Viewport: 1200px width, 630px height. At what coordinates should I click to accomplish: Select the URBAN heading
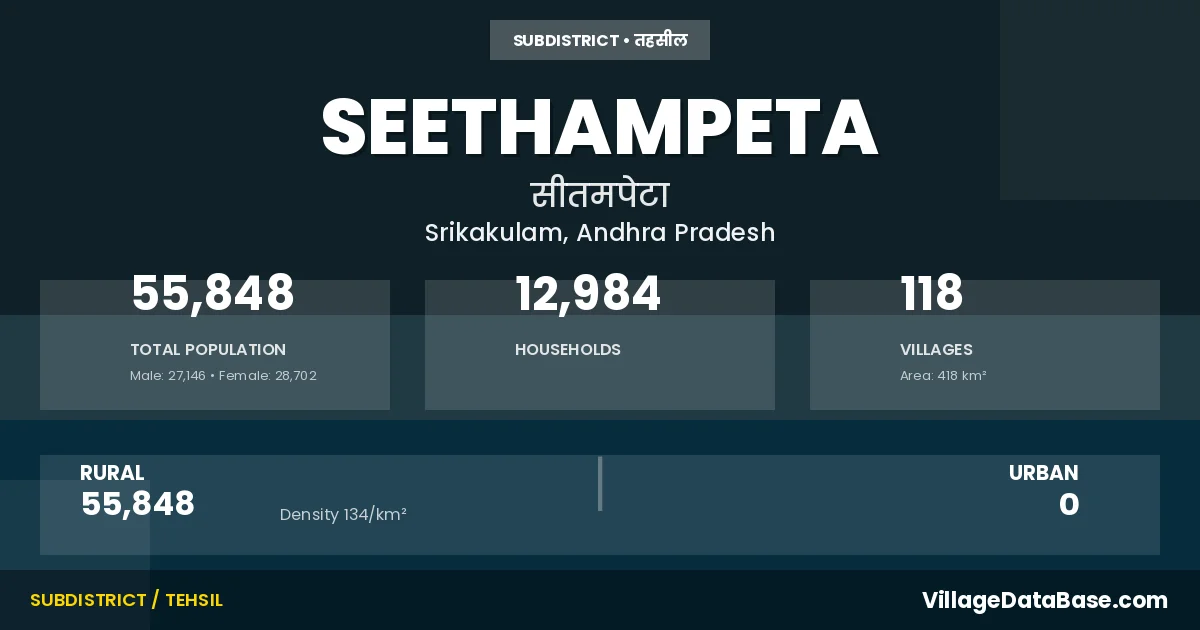click(1043, 473)
